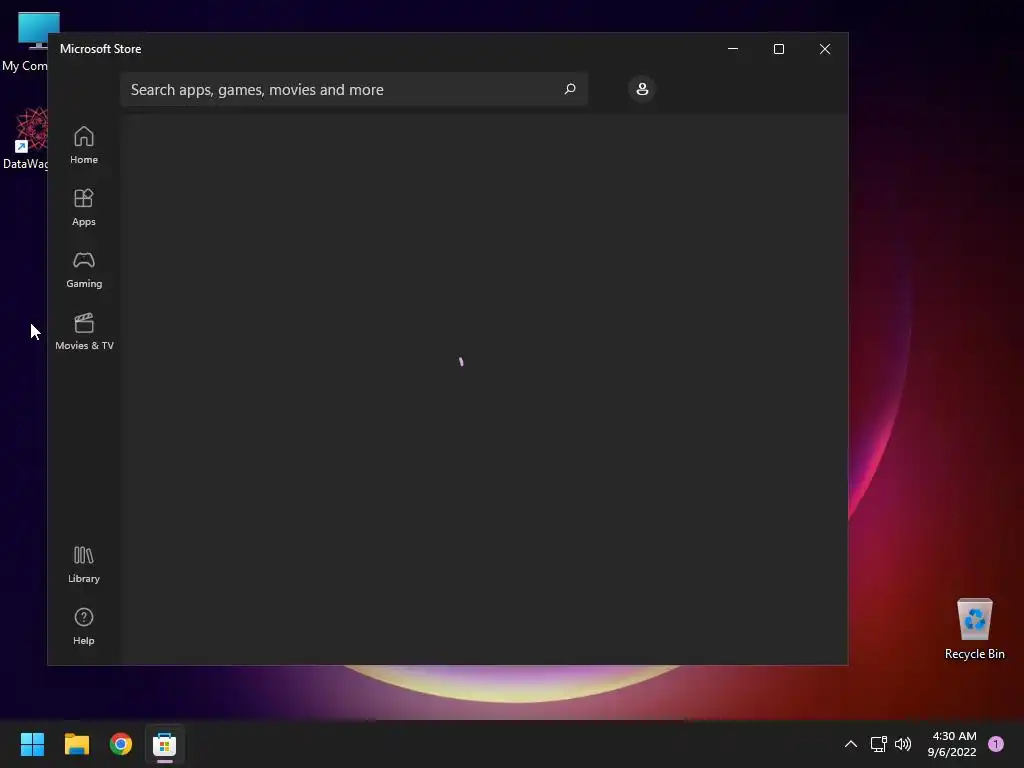Select the My Computer desktop icon
The image size is (1024, 768).
pyautogui.click(x=25, y=42)
